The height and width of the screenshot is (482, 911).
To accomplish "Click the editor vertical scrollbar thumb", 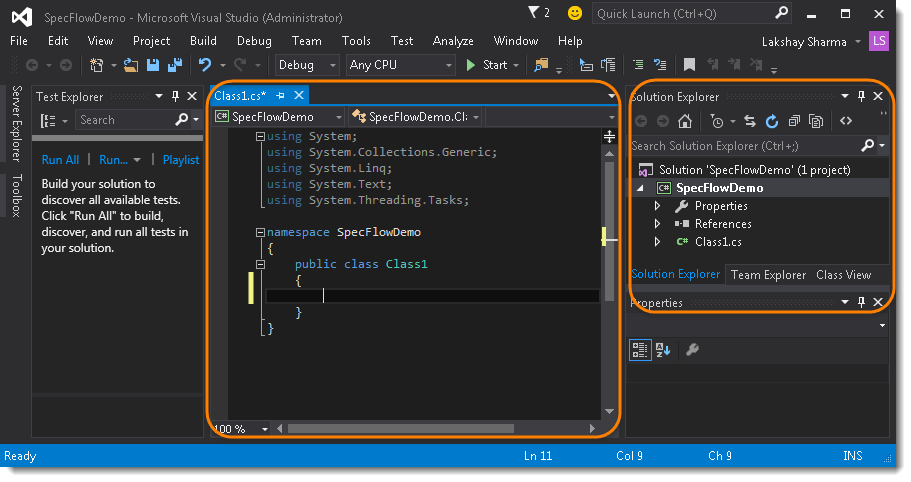I will point(609,231).
